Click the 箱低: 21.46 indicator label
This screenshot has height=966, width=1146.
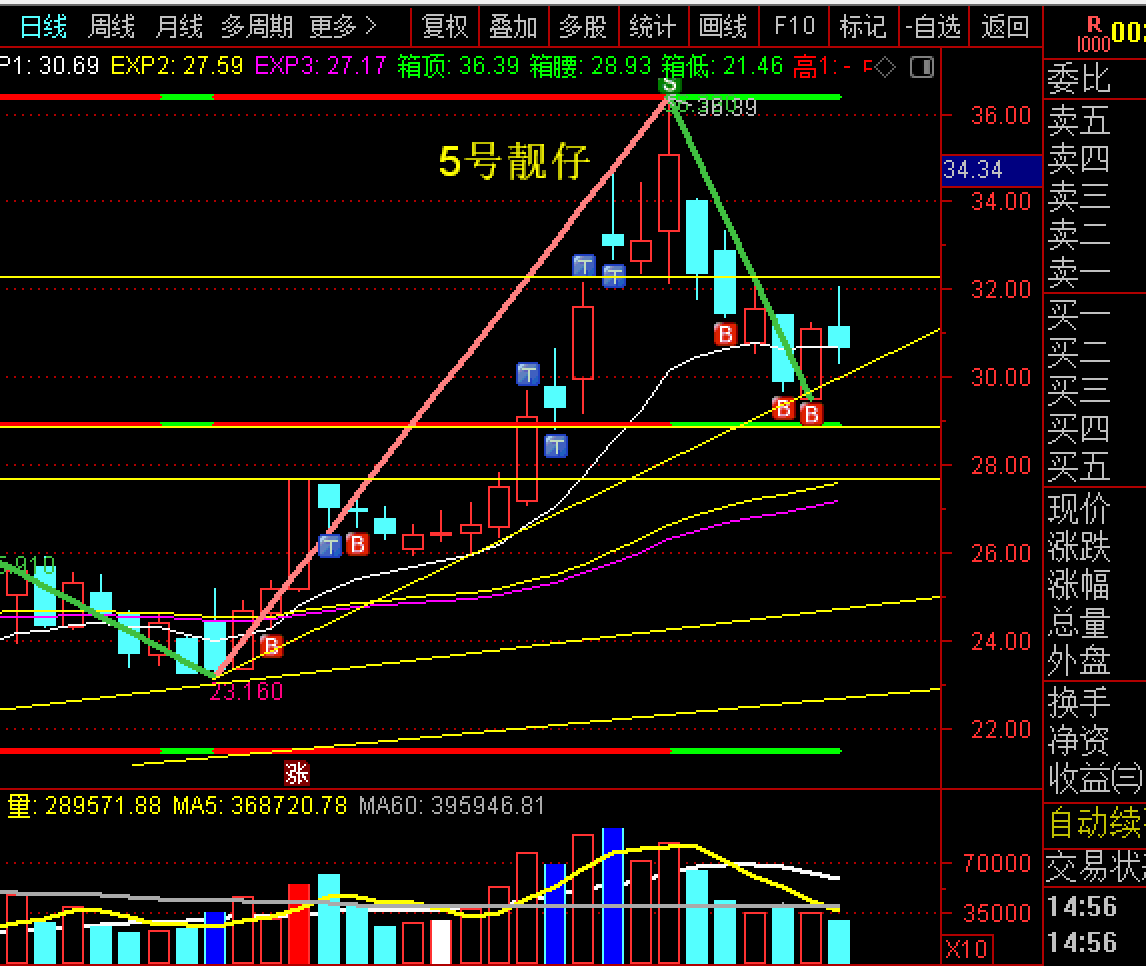point(722,66)
